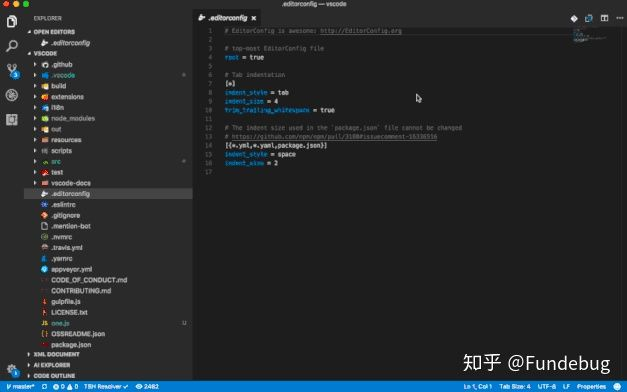This screenshot has width=627, height=392.
Task: Open the Search view in activity bar
Action: coord(12,46)
